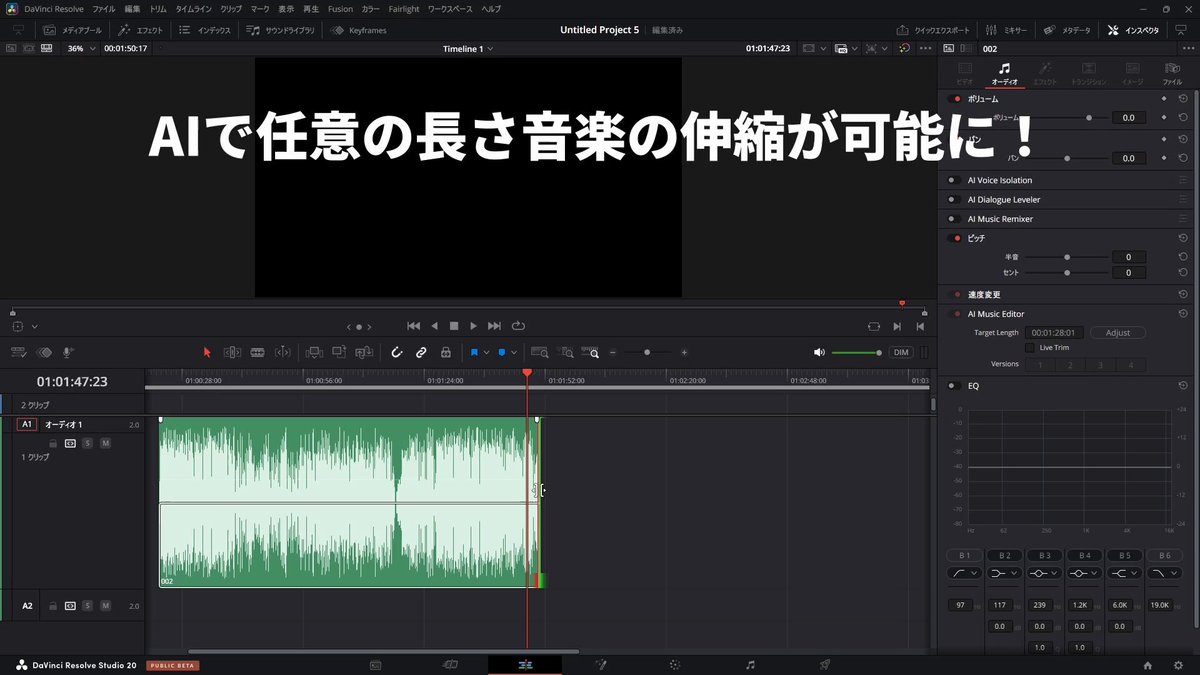Fit full timeline zoom icon
This screenshot has height=675, width=1200.
[x=540, y=352]
